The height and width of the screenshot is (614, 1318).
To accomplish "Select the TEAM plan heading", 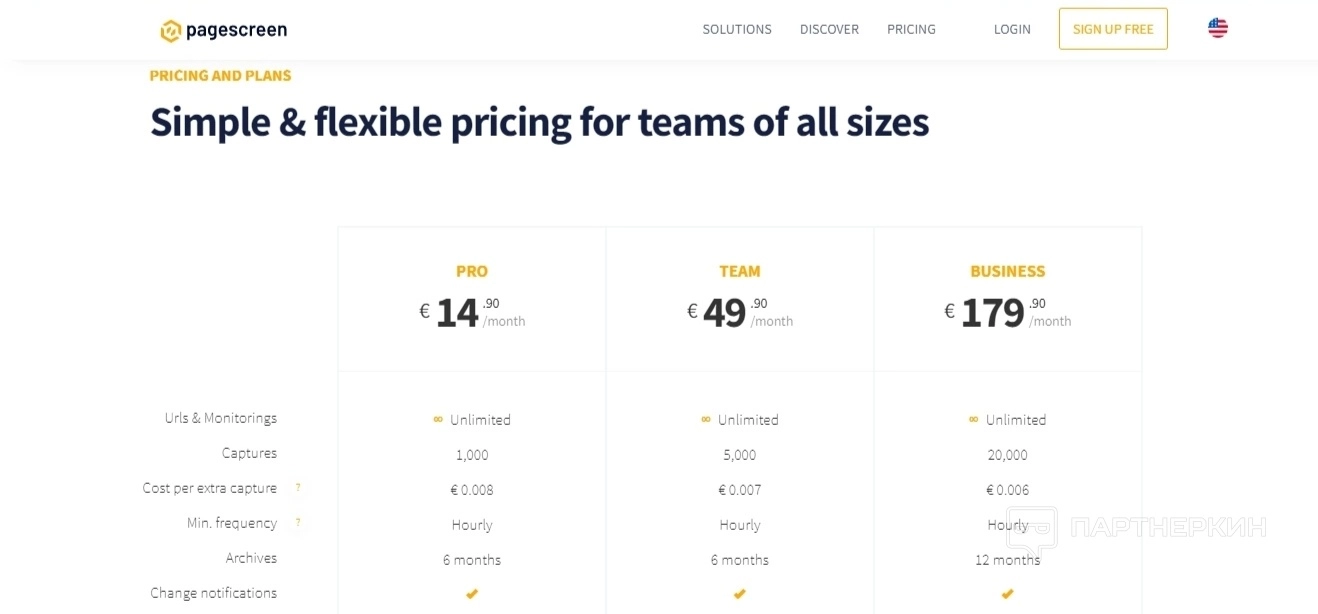I will [x=740, y=271].
